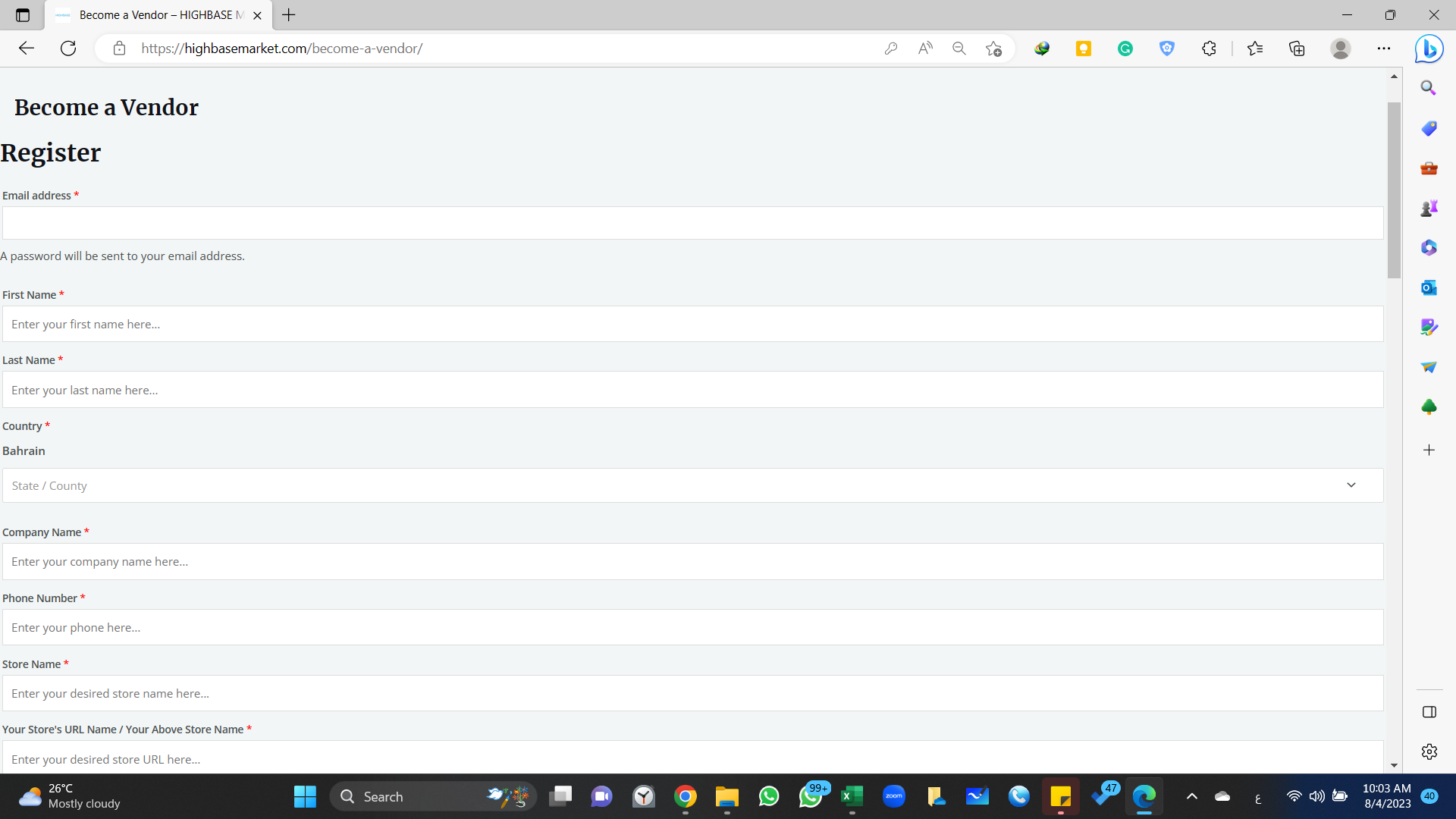
Task: Open the browser profile avatar
Action: click(x=1341, y=49)
